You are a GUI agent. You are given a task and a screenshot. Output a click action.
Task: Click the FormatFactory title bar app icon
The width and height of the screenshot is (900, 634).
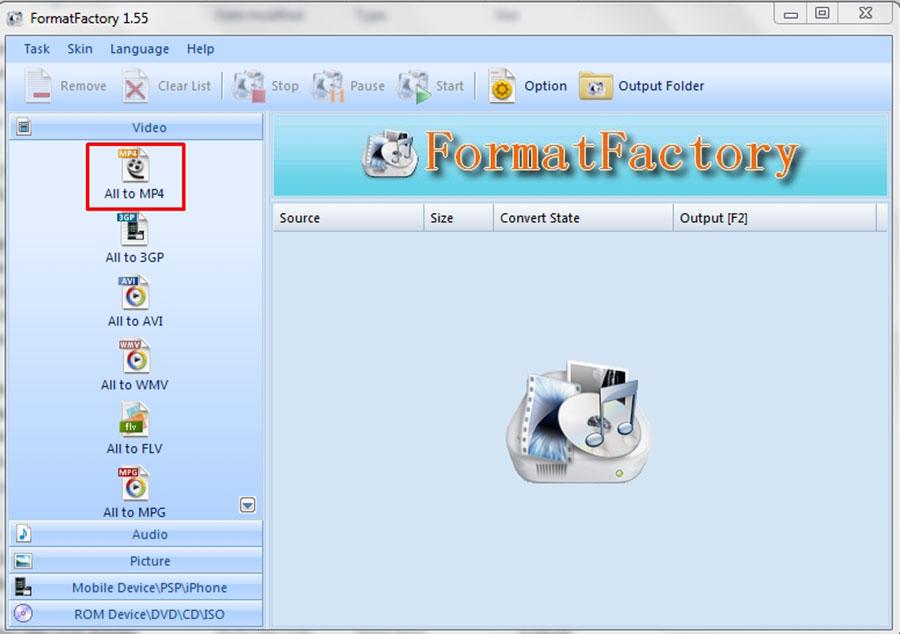[x=15, y=18]
